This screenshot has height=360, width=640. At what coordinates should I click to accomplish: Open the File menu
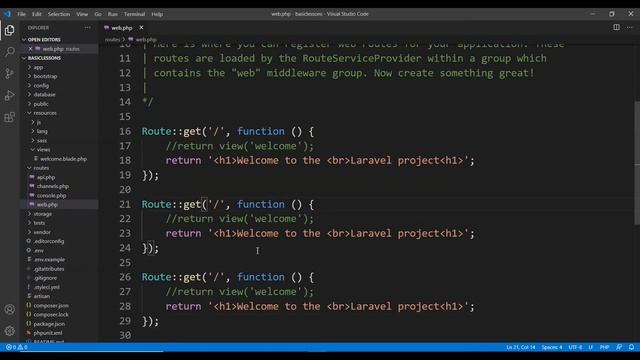tap(21, 14)
